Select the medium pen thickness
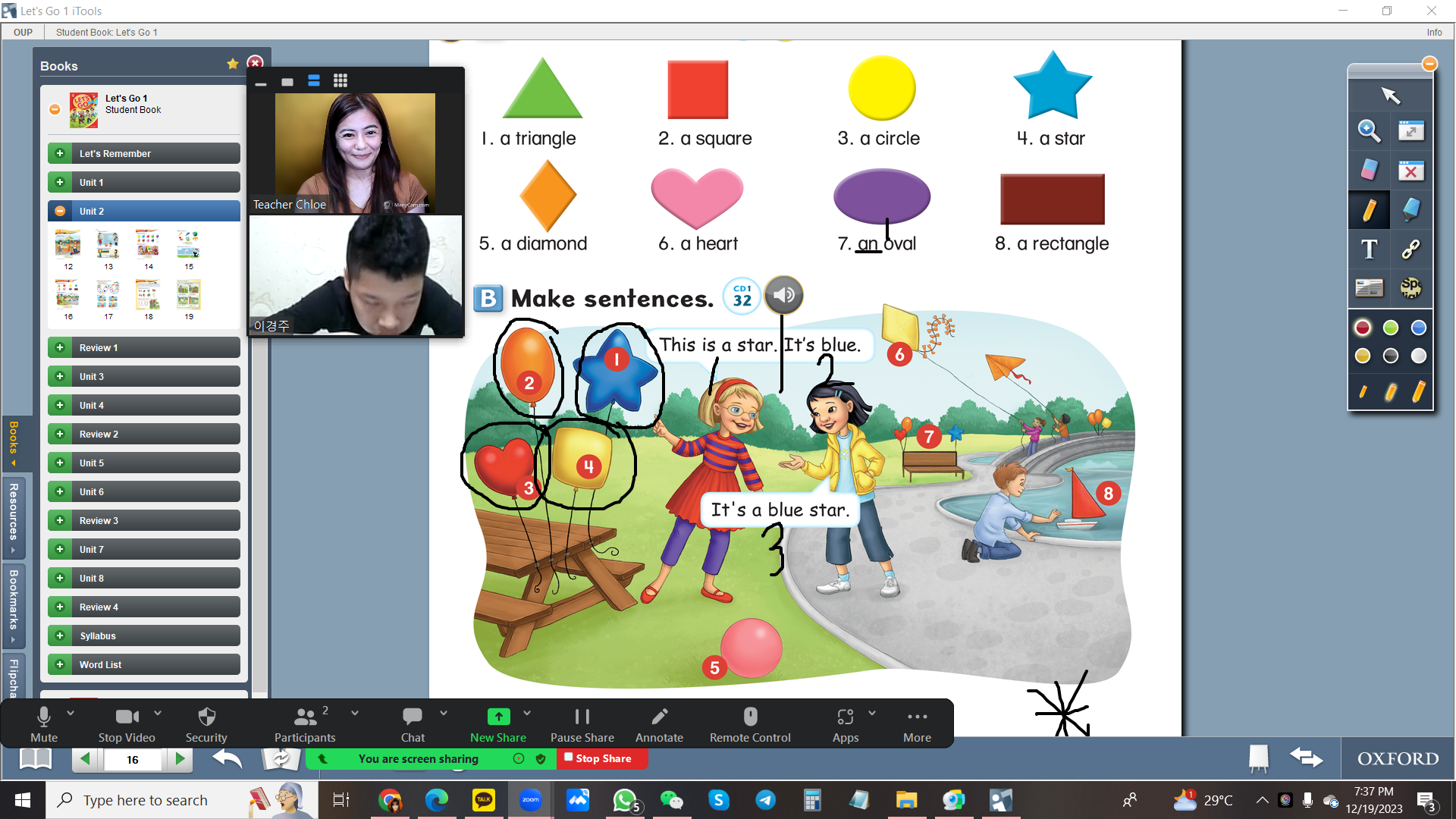 (x=1391, y=391)
